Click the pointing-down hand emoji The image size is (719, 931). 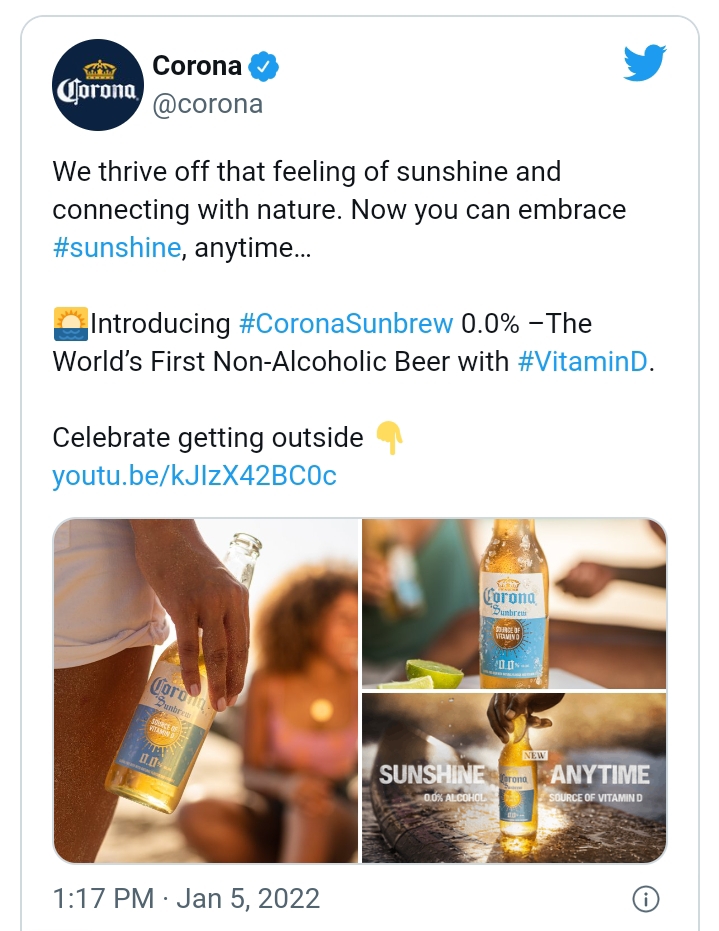click(389, 438)
